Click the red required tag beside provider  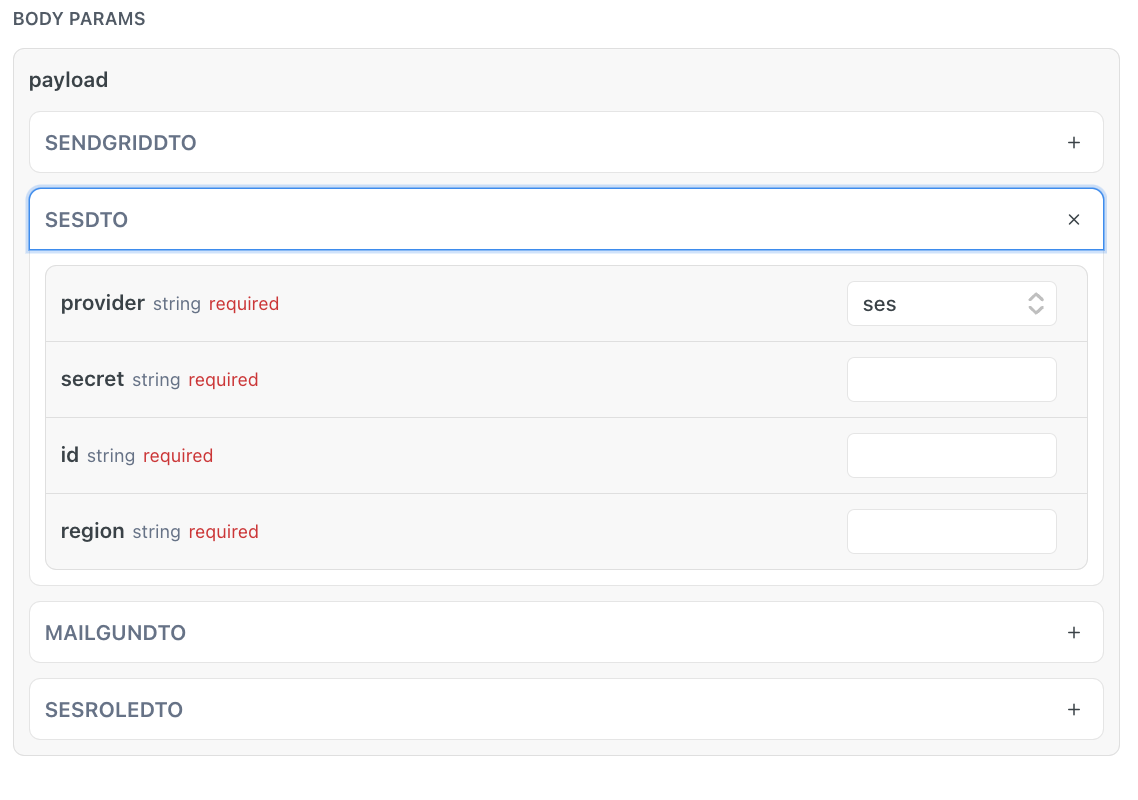[244, 304]
